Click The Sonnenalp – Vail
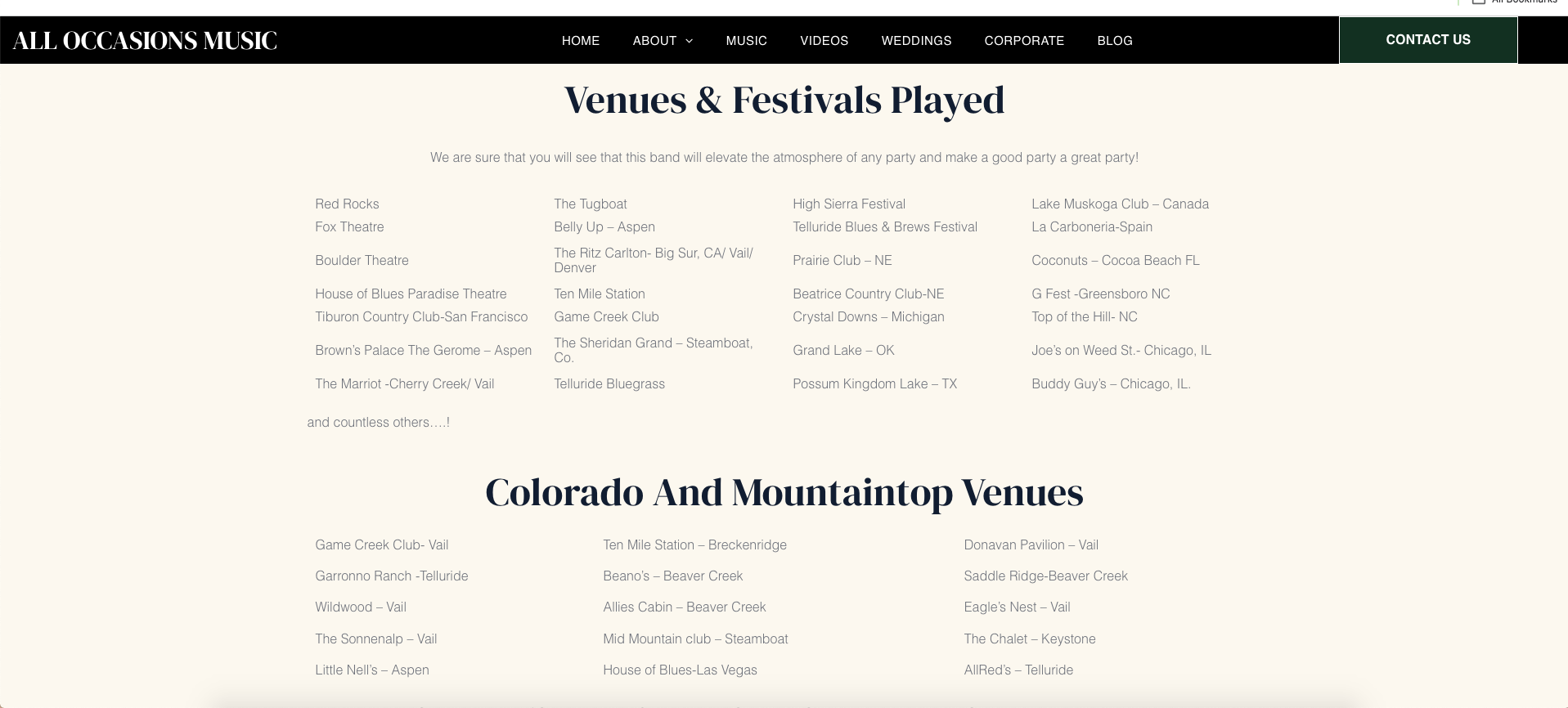This screenshot has height=708, width=1568. (376, 639)
